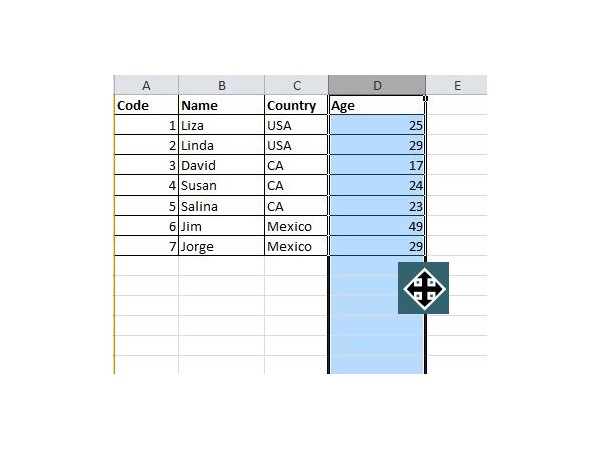600x450 pixels.
Task: Click the Code header cell
Action: point(146,105)
